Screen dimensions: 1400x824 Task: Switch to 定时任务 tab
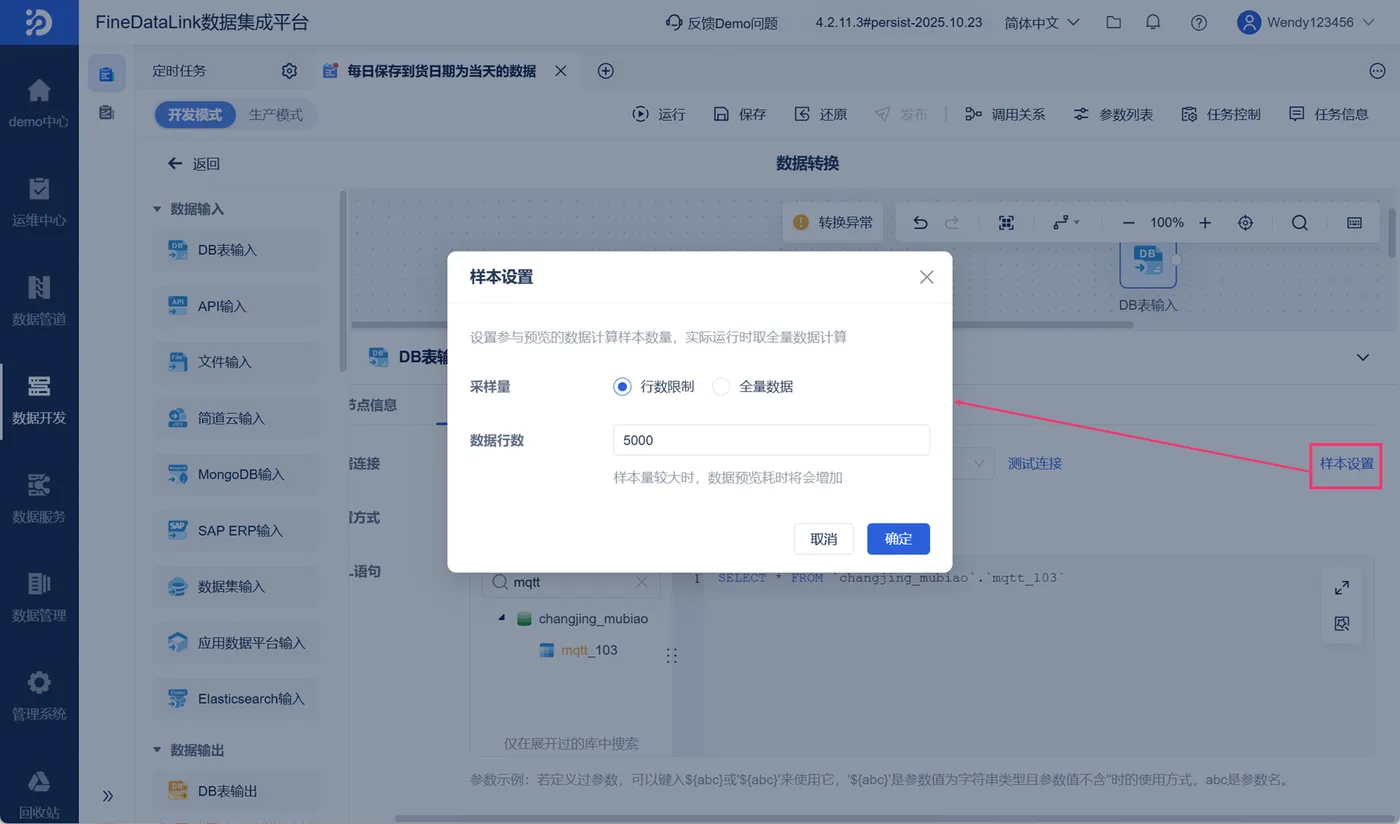(x=180, y=71)
